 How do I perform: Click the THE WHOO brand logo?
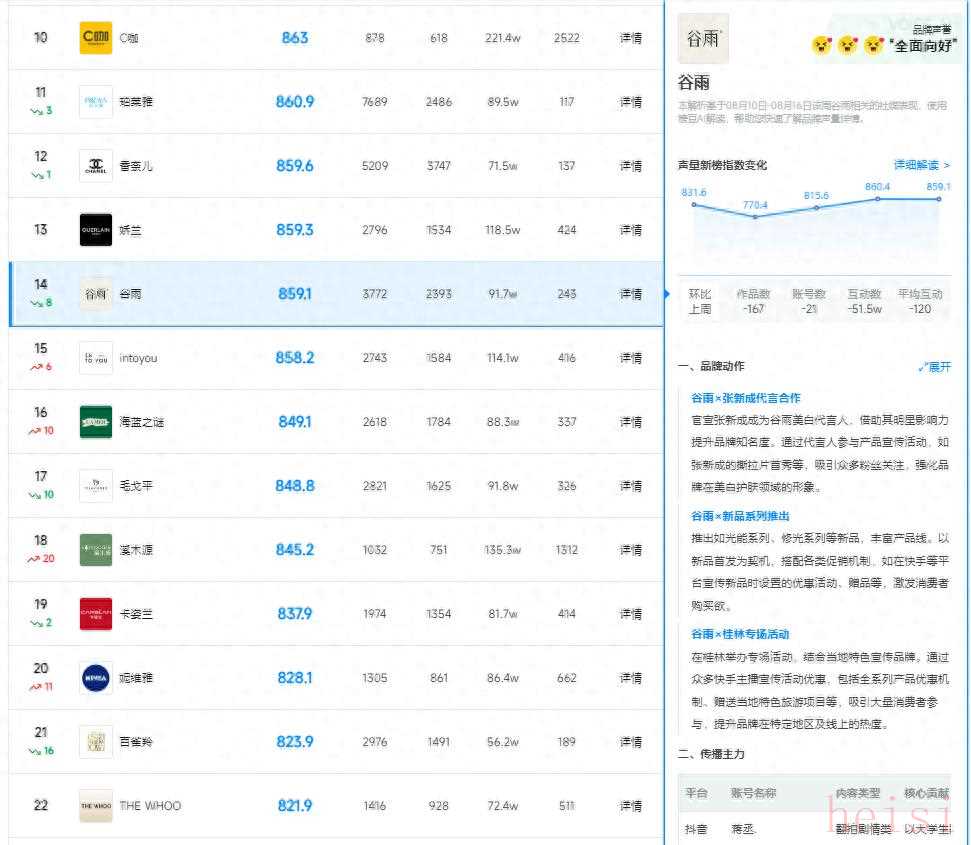[x=96, y=806]
